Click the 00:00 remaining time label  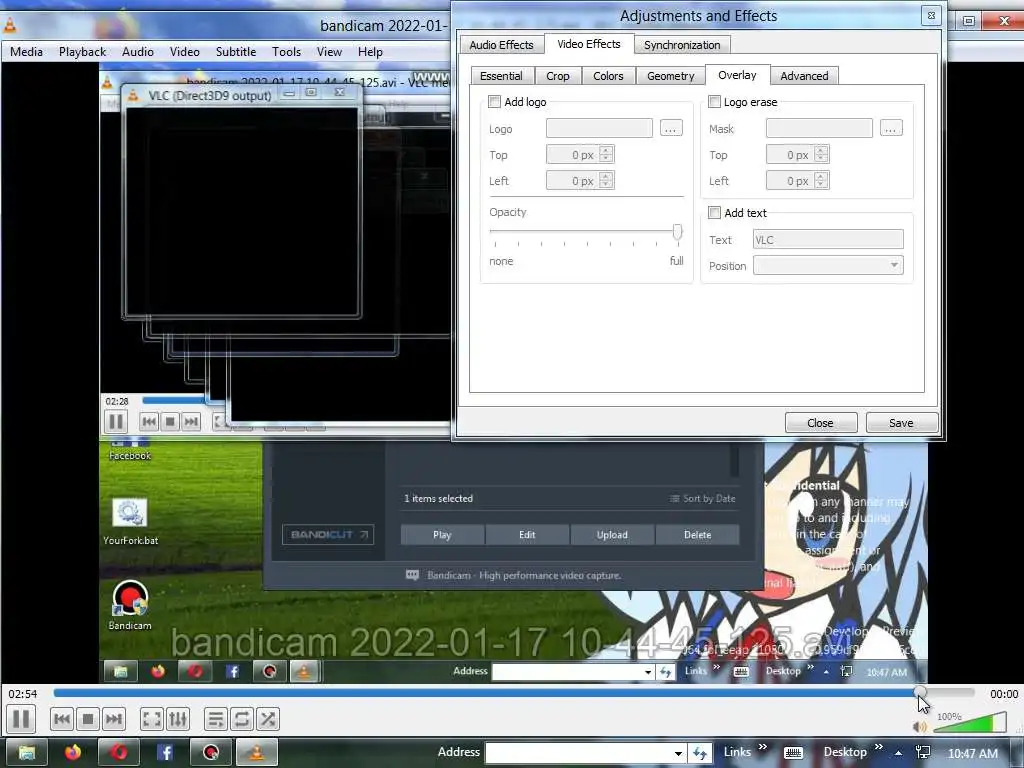(1004, 694)
